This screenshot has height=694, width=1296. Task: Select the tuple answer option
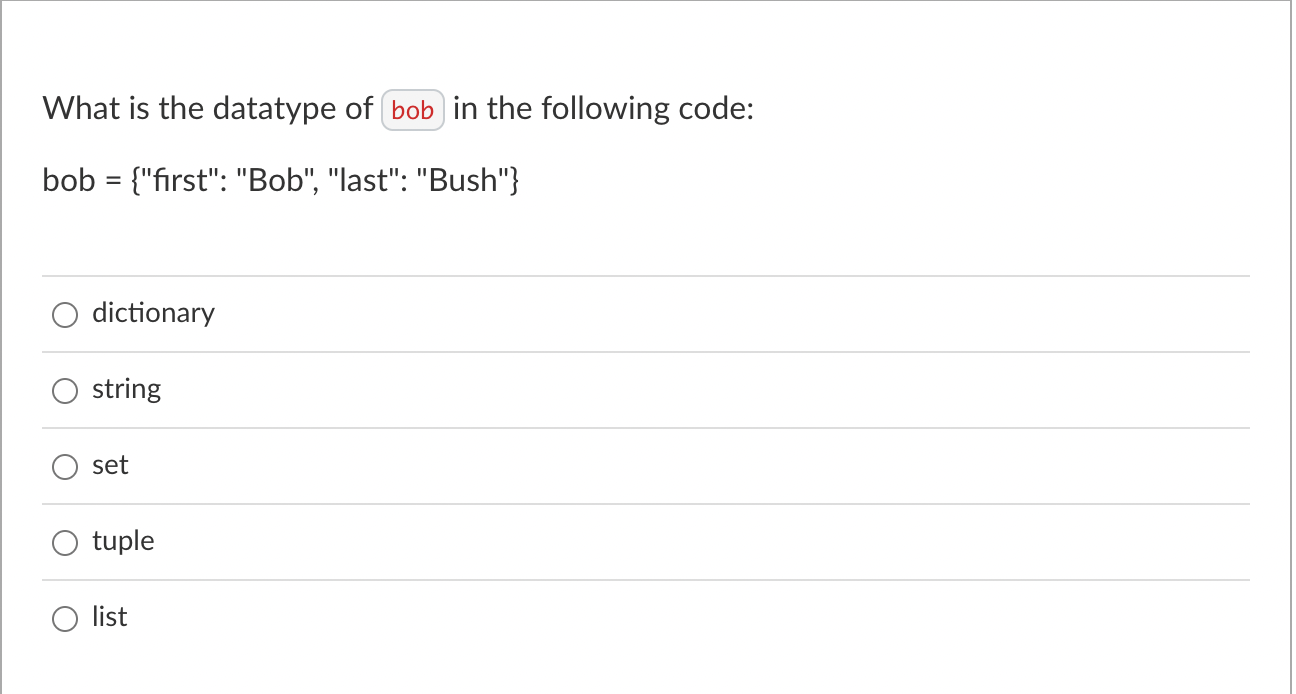tap(65, 542)
